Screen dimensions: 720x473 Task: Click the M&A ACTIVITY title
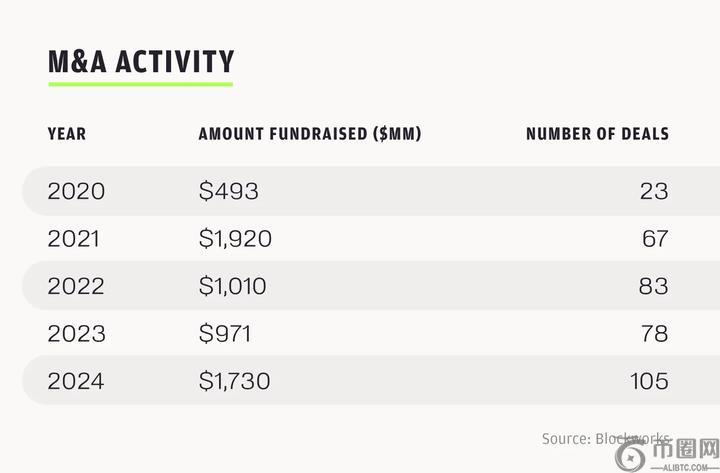141,61
